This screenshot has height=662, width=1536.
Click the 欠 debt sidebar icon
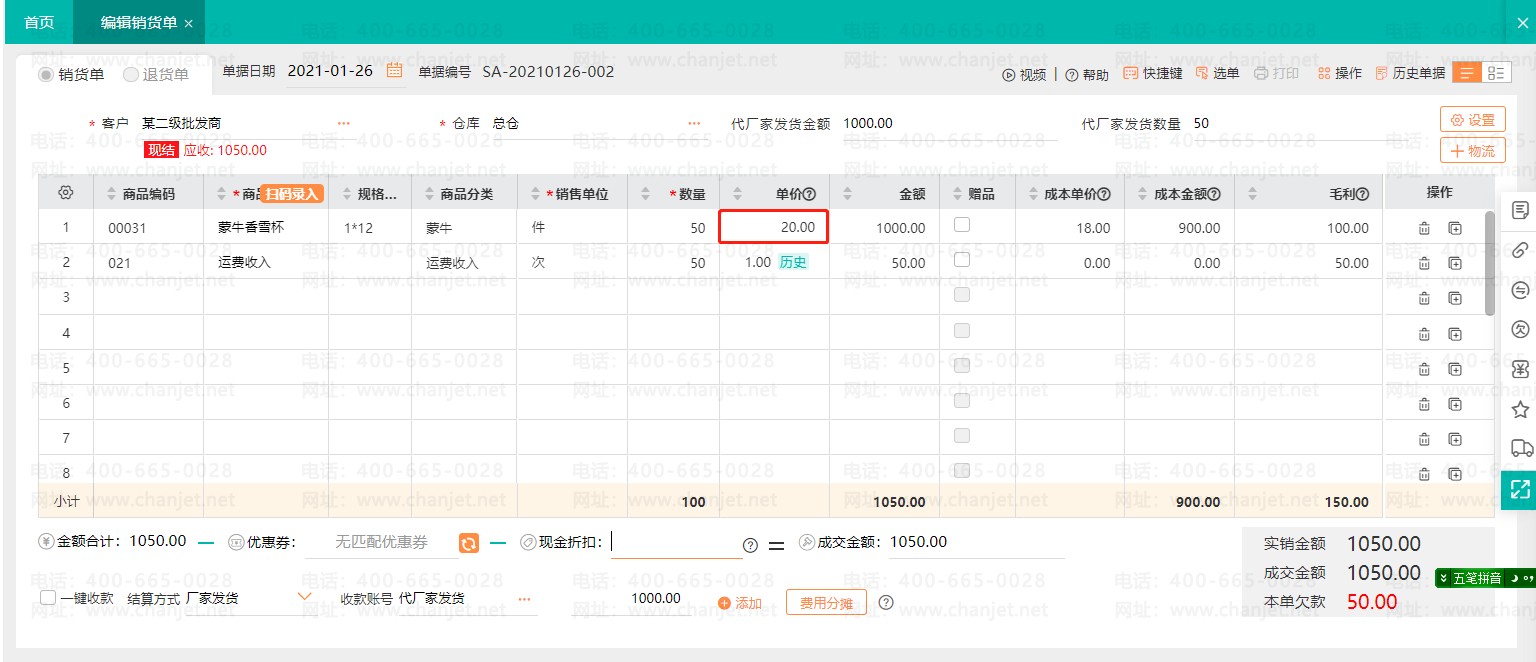pyautogui.click(x=1520, y=329)
